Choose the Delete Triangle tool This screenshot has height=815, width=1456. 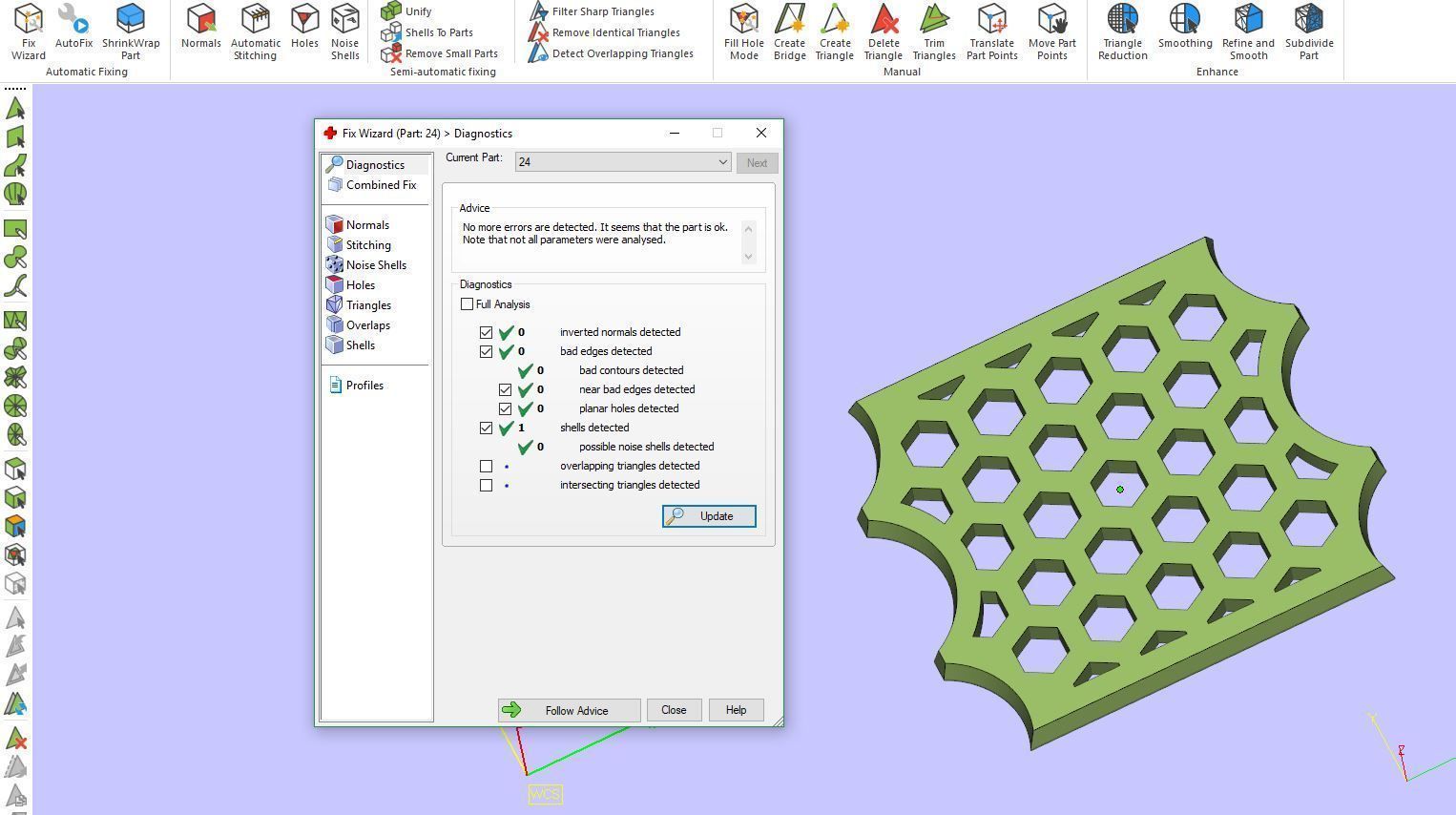tap(884, 31)
